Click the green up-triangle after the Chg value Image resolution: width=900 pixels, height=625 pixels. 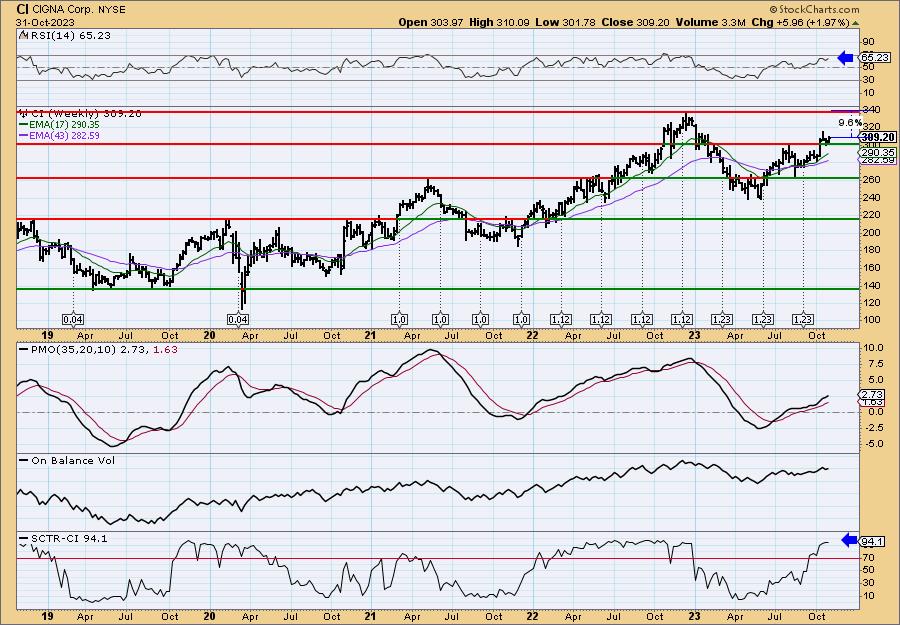856,23
